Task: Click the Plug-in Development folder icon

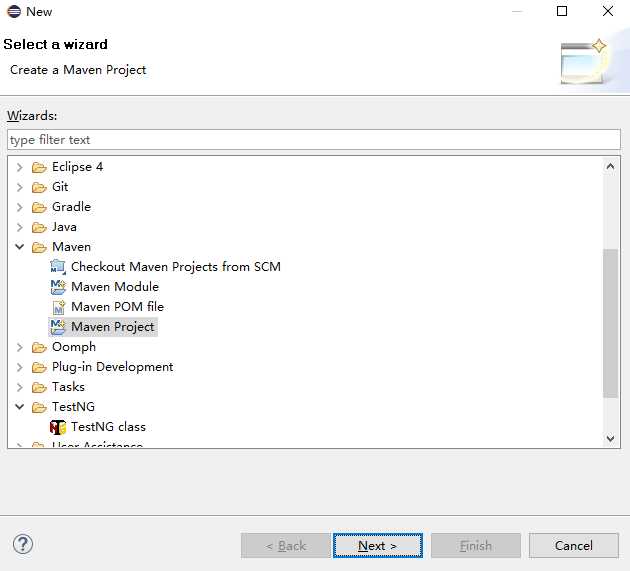Action: point(39,367)
